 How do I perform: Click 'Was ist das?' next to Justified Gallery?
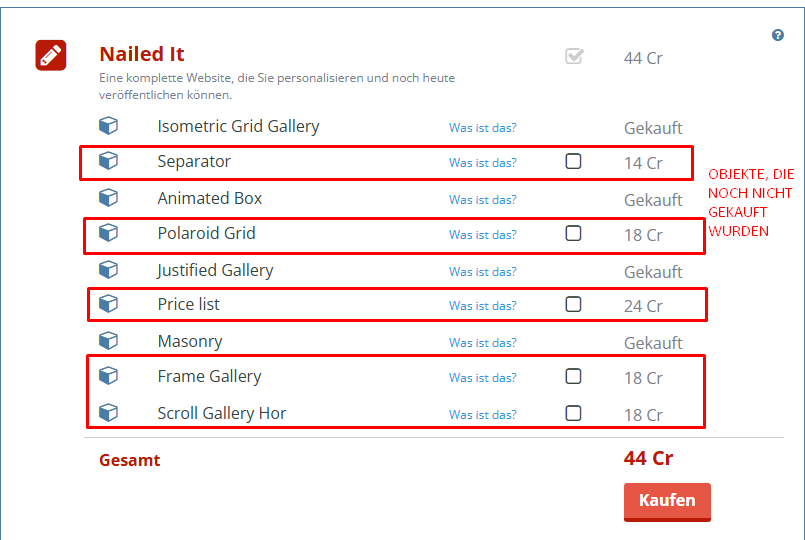[483, 272]
